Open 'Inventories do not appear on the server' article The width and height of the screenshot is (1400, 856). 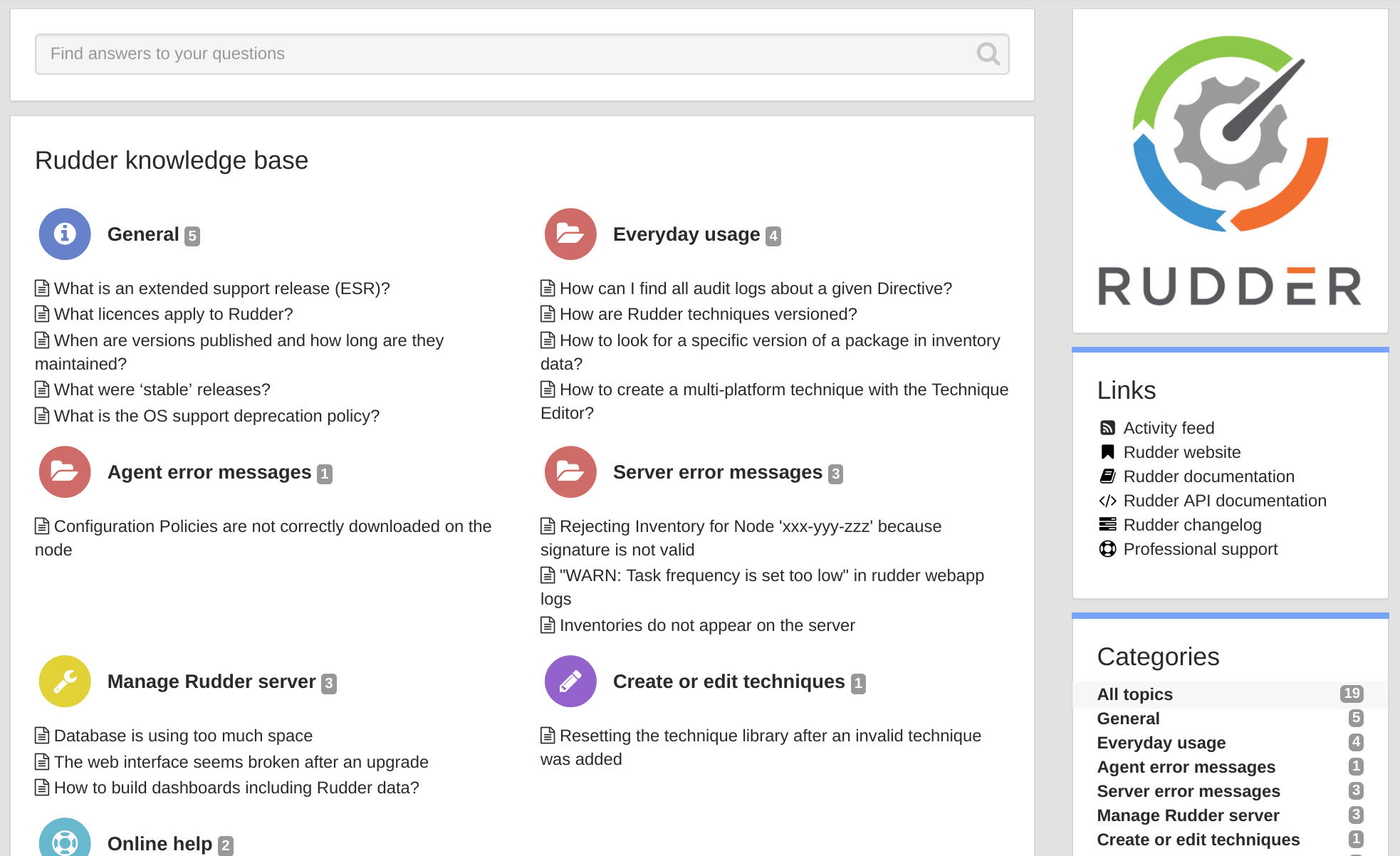click(707, 625)
